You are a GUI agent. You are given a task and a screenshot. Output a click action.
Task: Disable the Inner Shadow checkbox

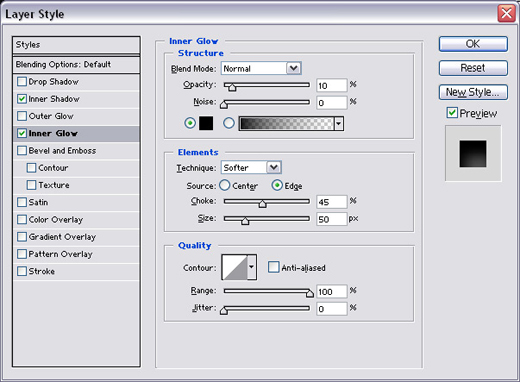point(22,99)
